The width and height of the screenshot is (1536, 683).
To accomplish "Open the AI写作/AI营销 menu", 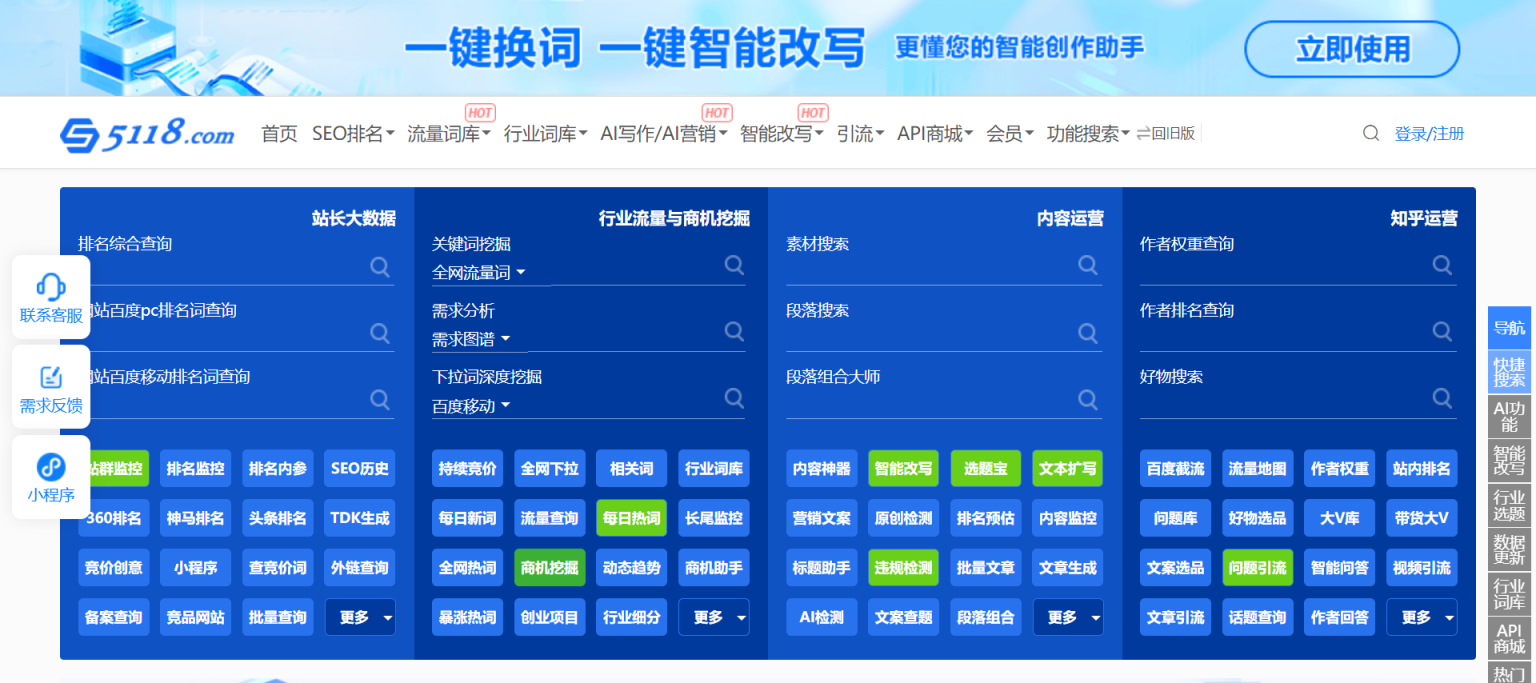I will [661, 133].
